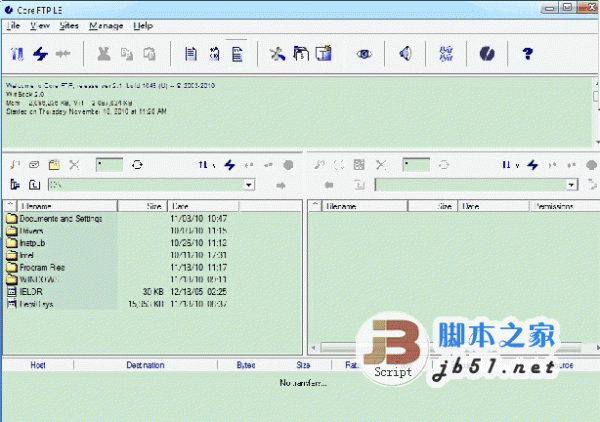Click the Copy icon in main toolbar

point(127,54)
